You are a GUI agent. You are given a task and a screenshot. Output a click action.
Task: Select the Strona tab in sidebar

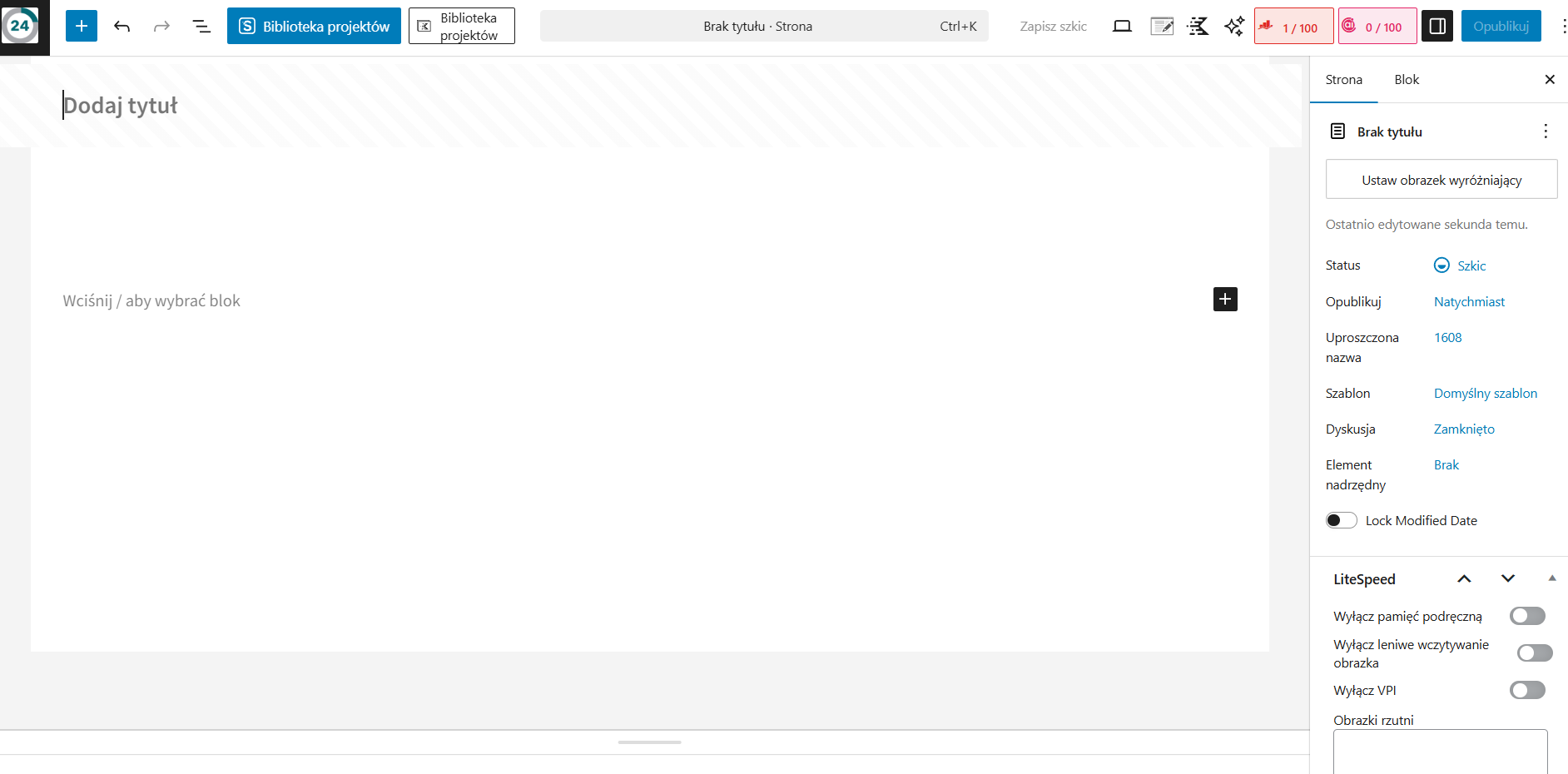[x=1343, y=80]
